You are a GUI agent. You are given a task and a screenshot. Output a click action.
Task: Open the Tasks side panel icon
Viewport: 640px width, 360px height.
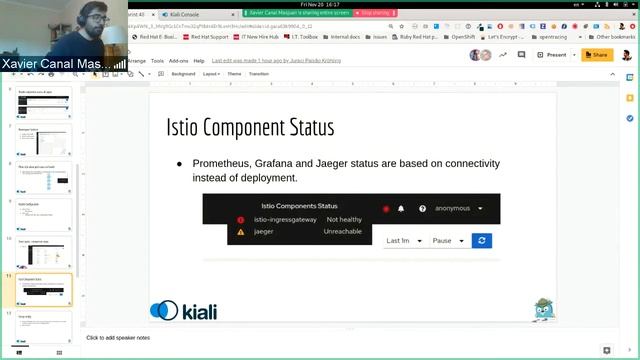click(630, 118)
